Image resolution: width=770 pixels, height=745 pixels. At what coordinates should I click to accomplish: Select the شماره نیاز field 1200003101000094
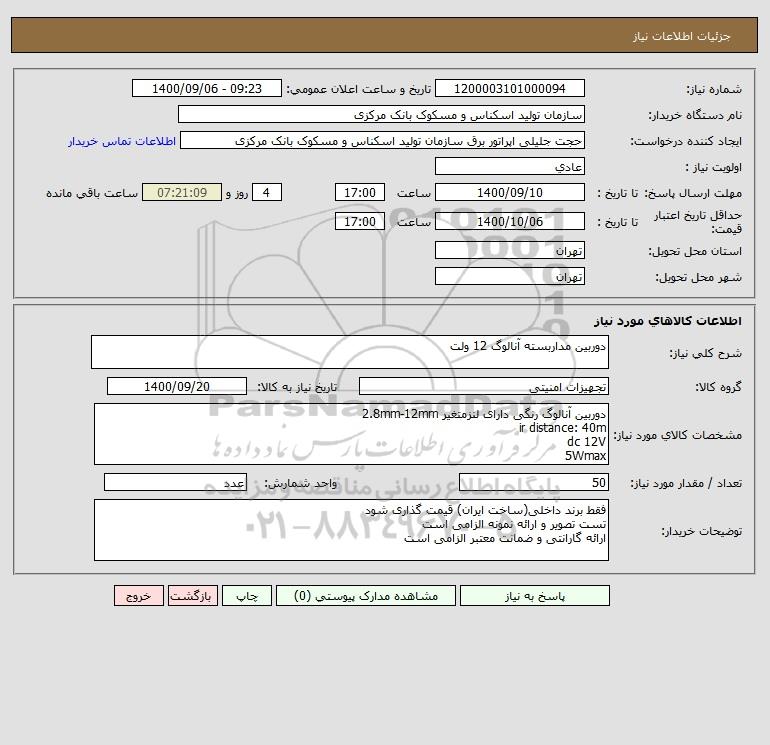(510, 88)
